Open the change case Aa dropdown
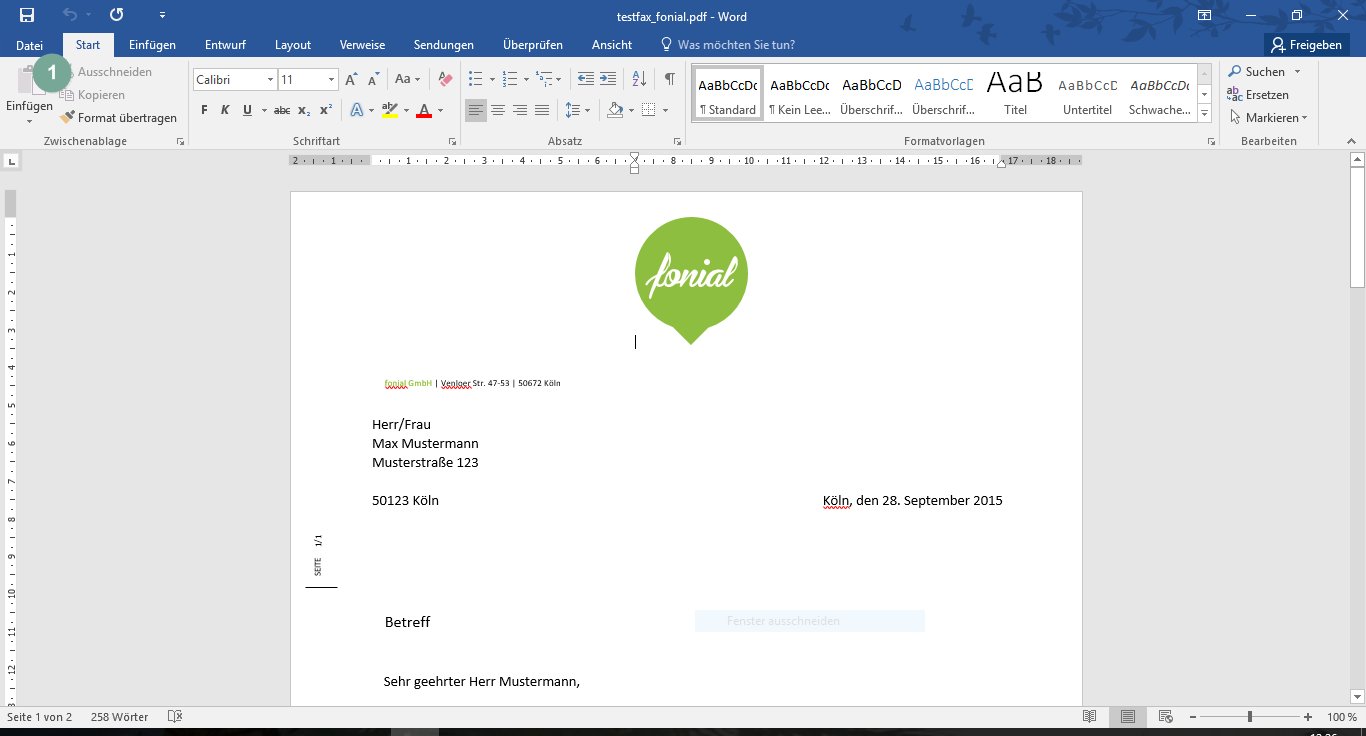The height and width of the screenshot is (736, 1366). [407, 79]
